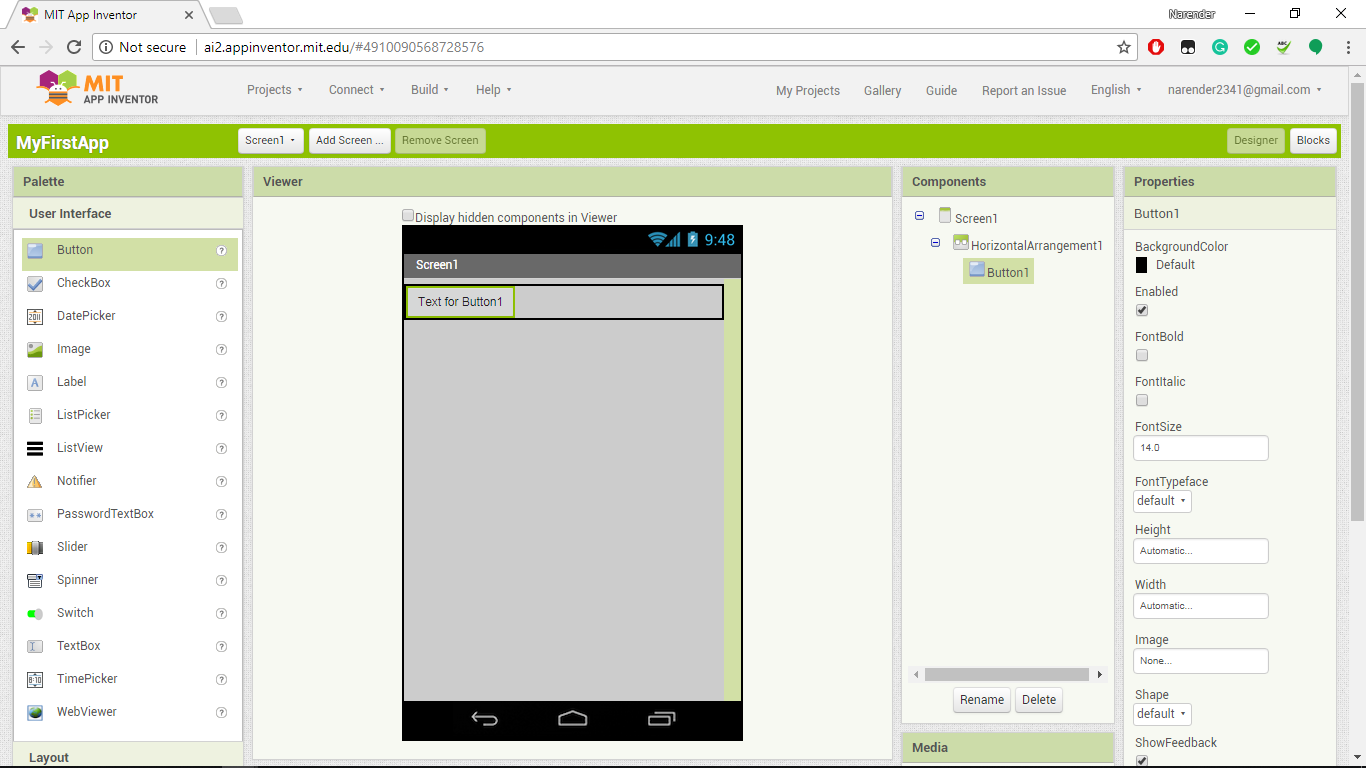1366x768 pixels.
Task: Open the account email dropdown
Action: coord(1245,90)
